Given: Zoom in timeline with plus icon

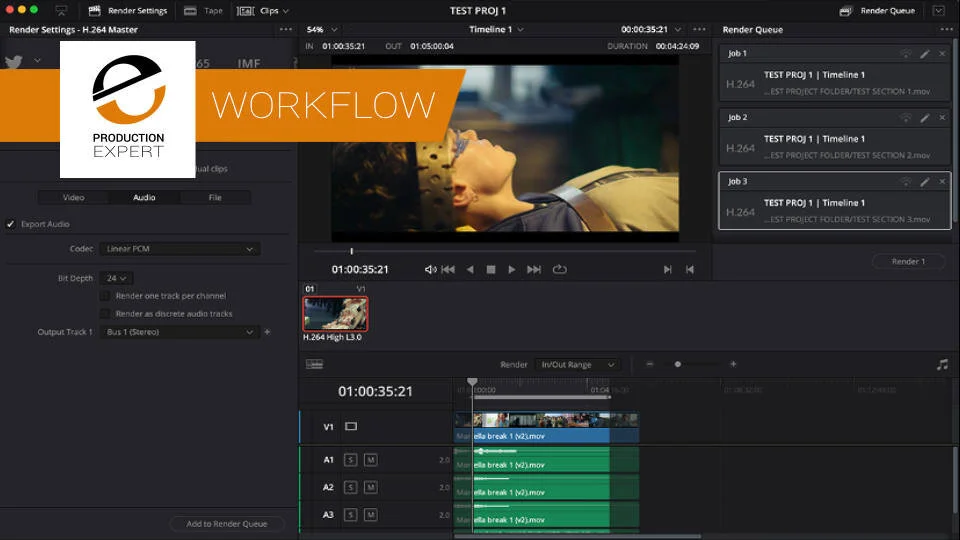Looking at the screenshot, I should click(x=733, y=364).
